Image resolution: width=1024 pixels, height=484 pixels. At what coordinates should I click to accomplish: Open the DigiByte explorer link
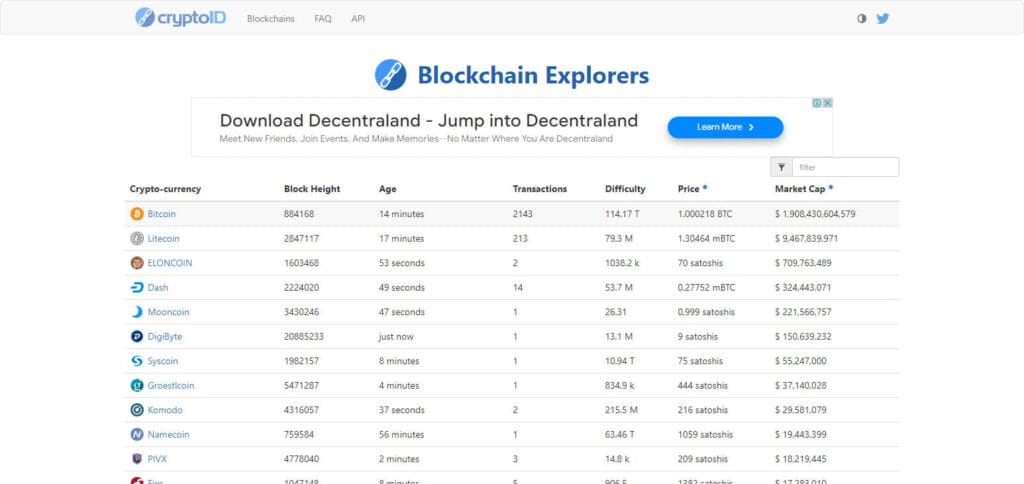coord(165,336)
